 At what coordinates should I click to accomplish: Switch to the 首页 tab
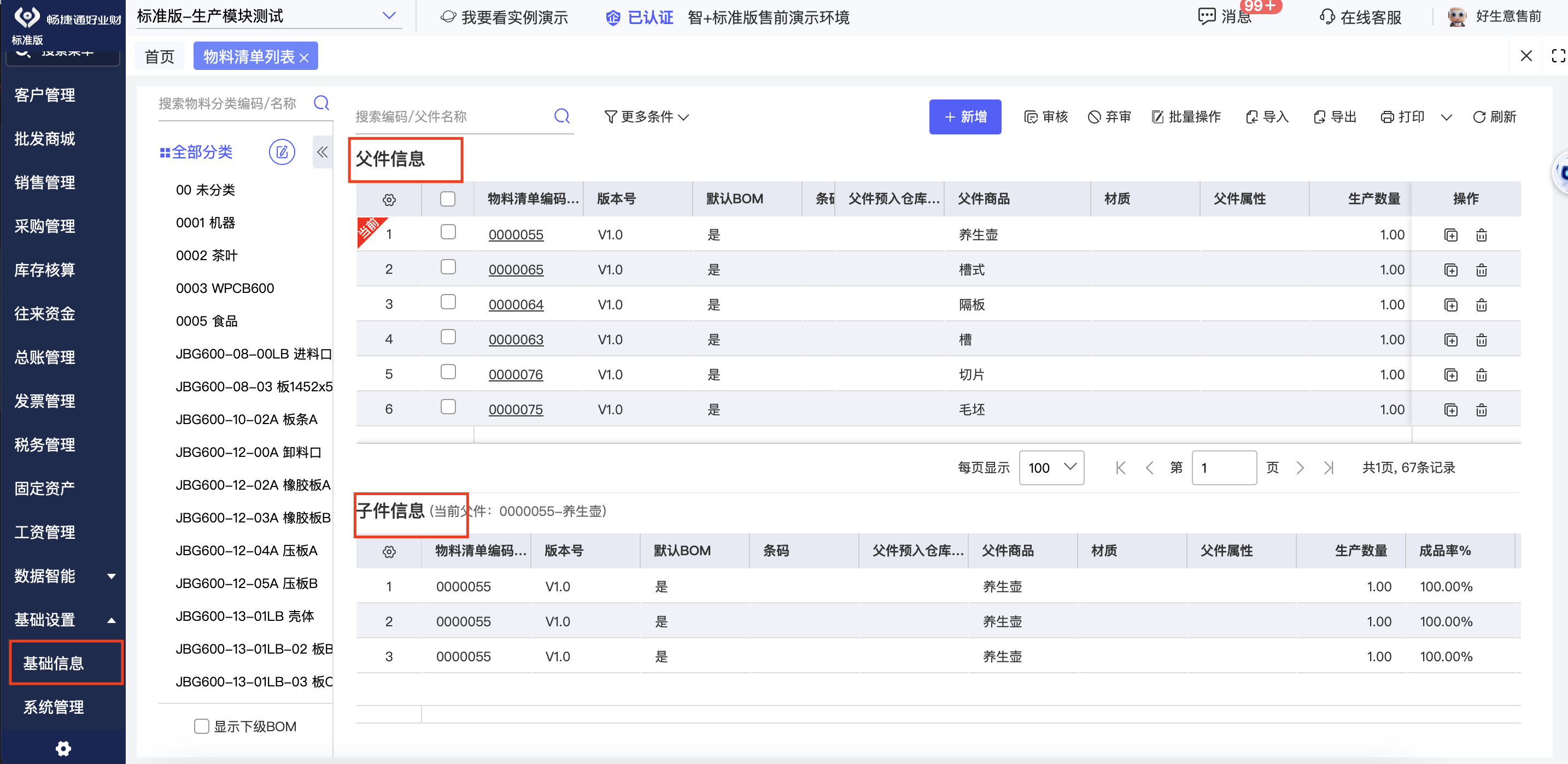(160, 56)
